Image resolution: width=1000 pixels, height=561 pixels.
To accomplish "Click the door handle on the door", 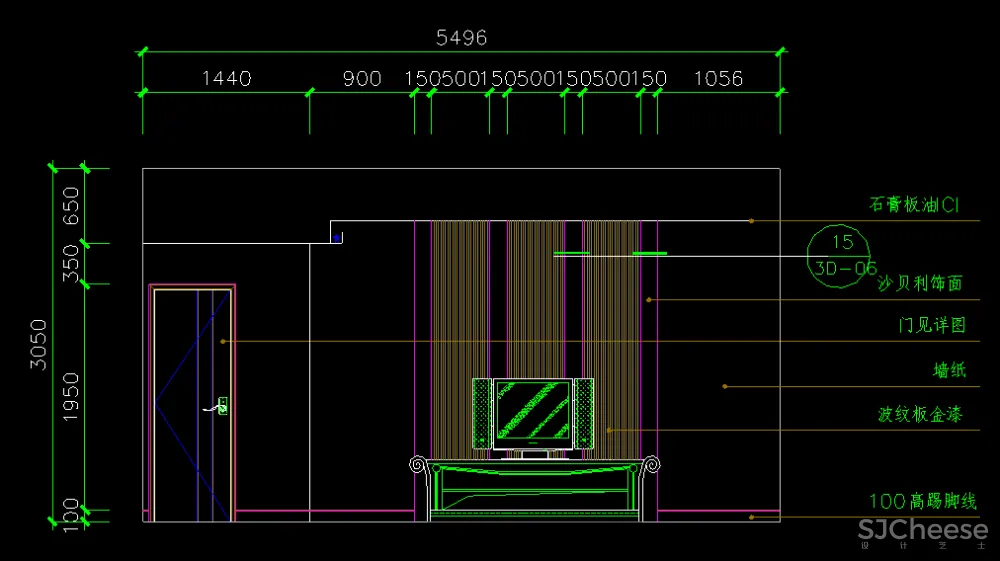I will coord(220,406).
